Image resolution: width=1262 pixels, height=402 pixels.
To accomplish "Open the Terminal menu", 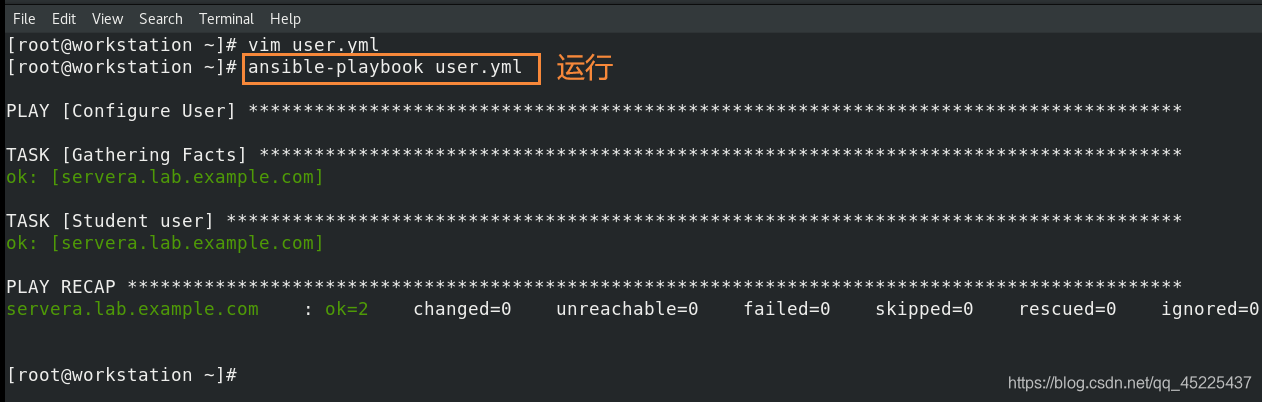I will click(226, 19).
